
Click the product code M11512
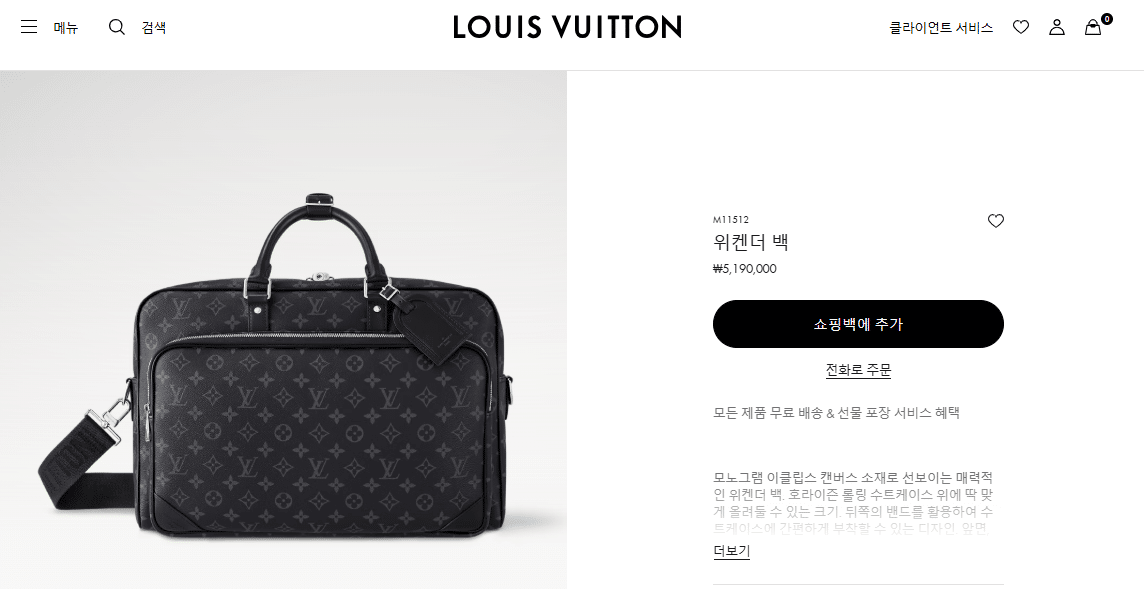[x=730, y=220]
